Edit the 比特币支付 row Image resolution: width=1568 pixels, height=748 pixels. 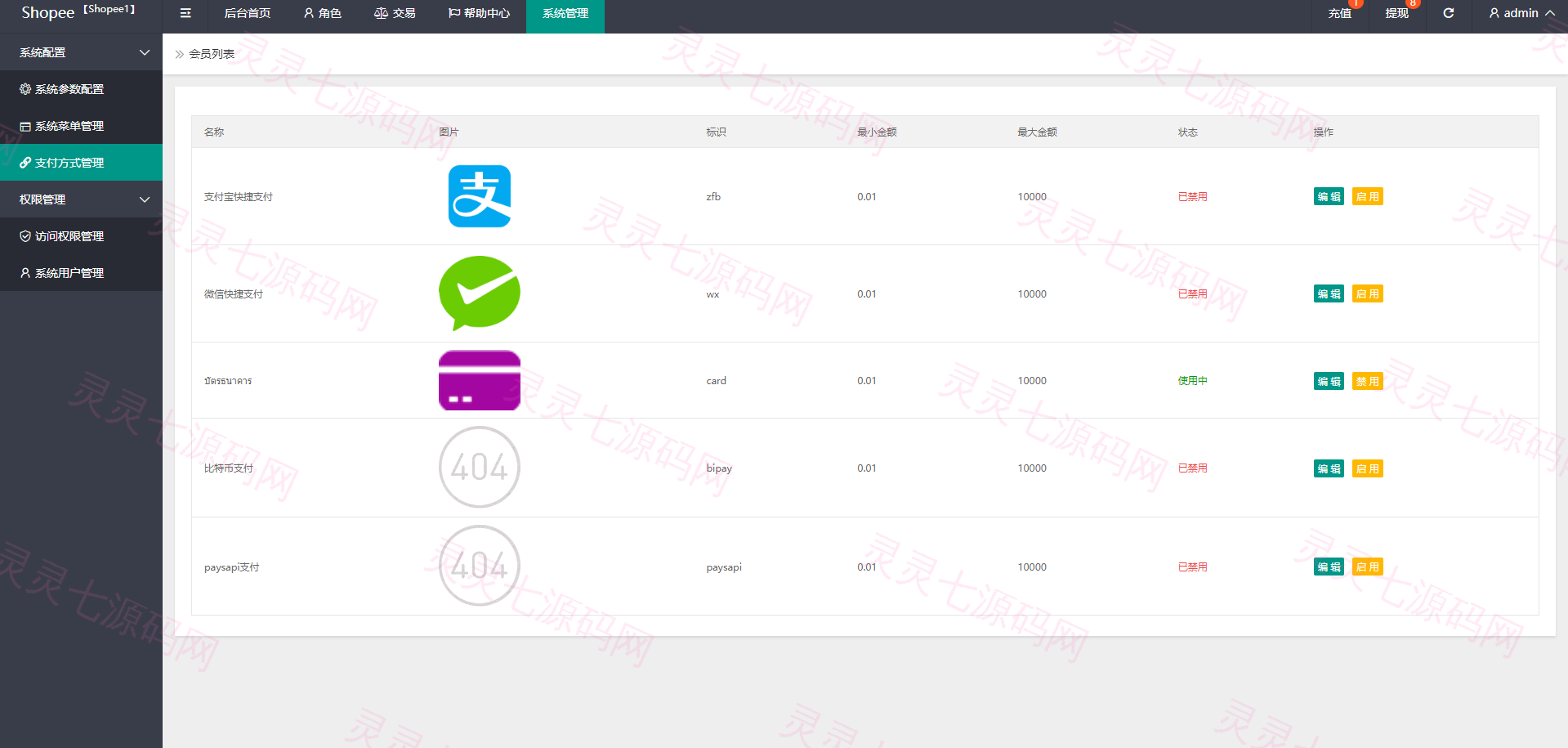coord(1329,468)
